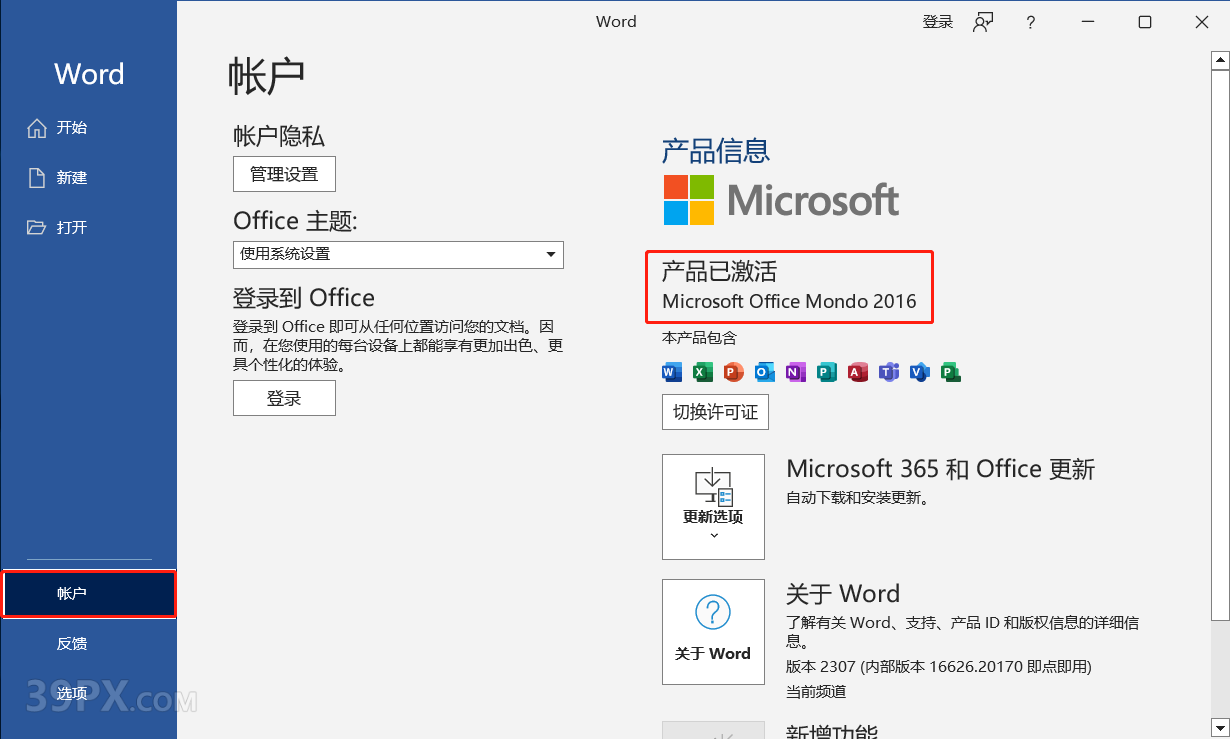The image size is (1230, 739).
Task: Click the 登录 button under 登录到 Office
Action: coord(284,398)
